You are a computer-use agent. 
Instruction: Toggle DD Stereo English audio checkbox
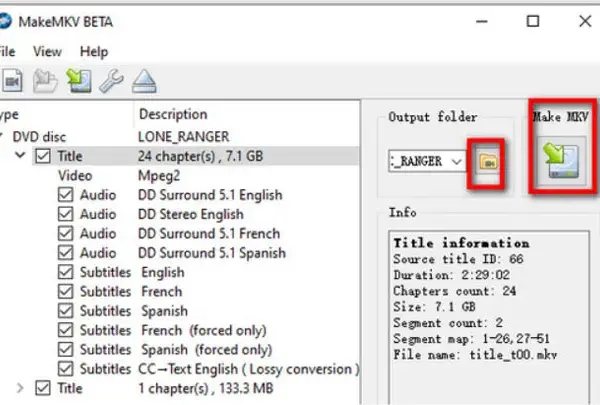coord(65,214)
